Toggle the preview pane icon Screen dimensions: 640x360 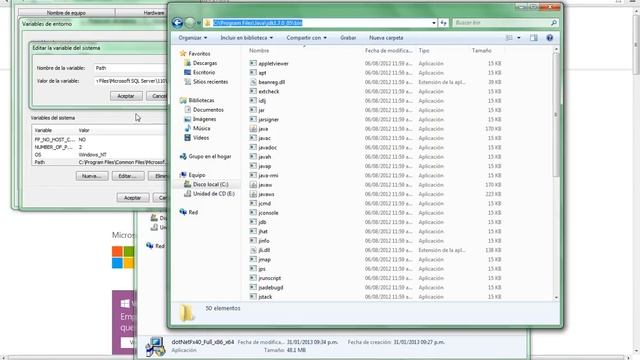pos(533,38)
